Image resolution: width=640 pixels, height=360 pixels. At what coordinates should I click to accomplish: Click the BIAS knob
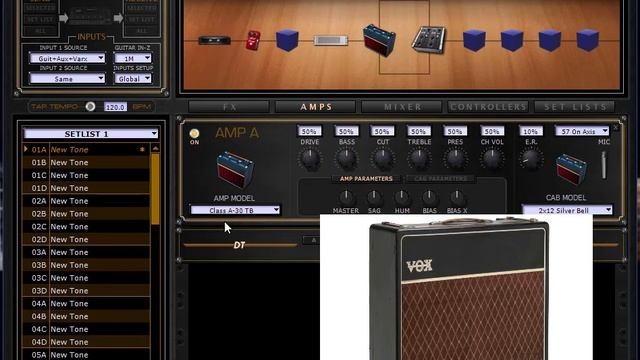click(429, 197)
